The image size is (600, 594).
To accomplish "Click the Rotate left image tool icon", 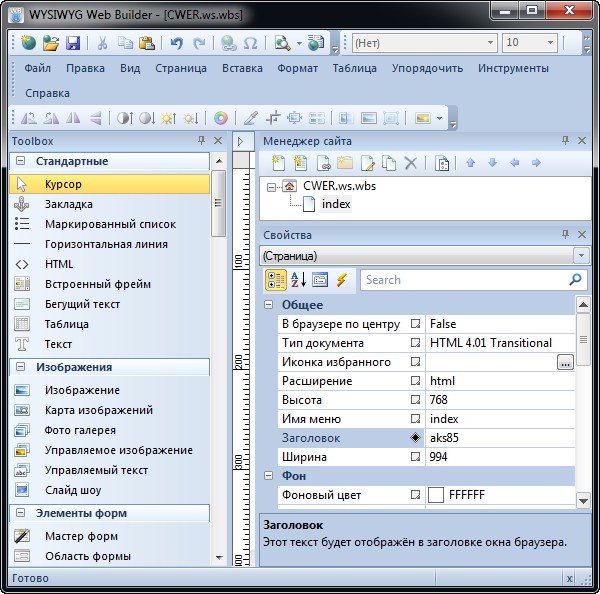I will (29, 118).
